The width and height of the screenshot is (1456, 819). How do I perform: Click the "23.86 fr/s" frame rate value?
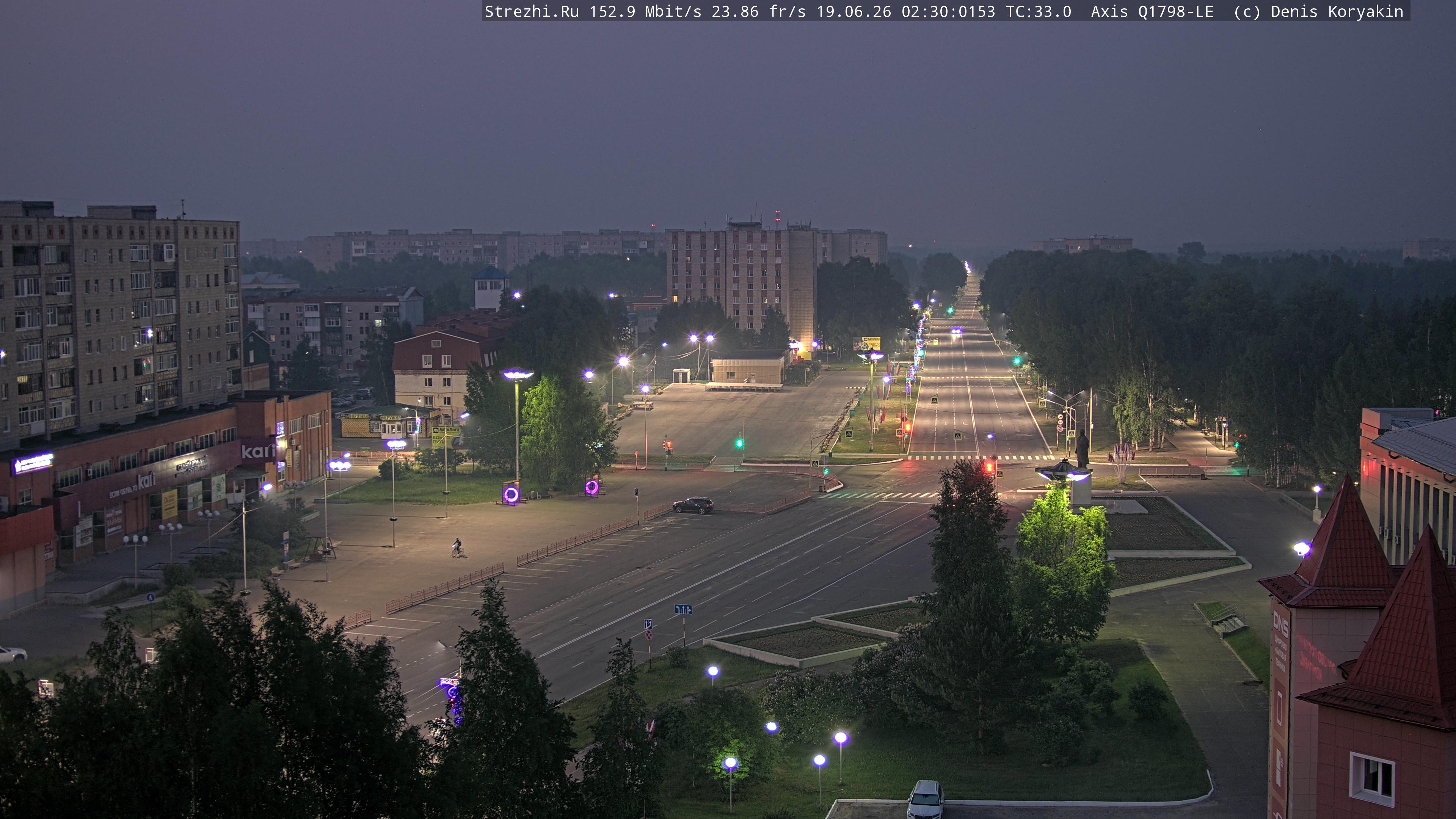(758, 12)
